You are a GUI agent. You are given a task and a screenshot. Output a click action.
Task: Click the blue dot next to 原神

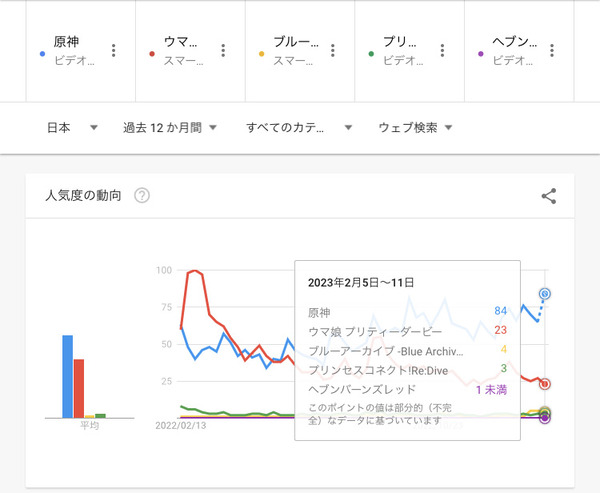[42, 54]
